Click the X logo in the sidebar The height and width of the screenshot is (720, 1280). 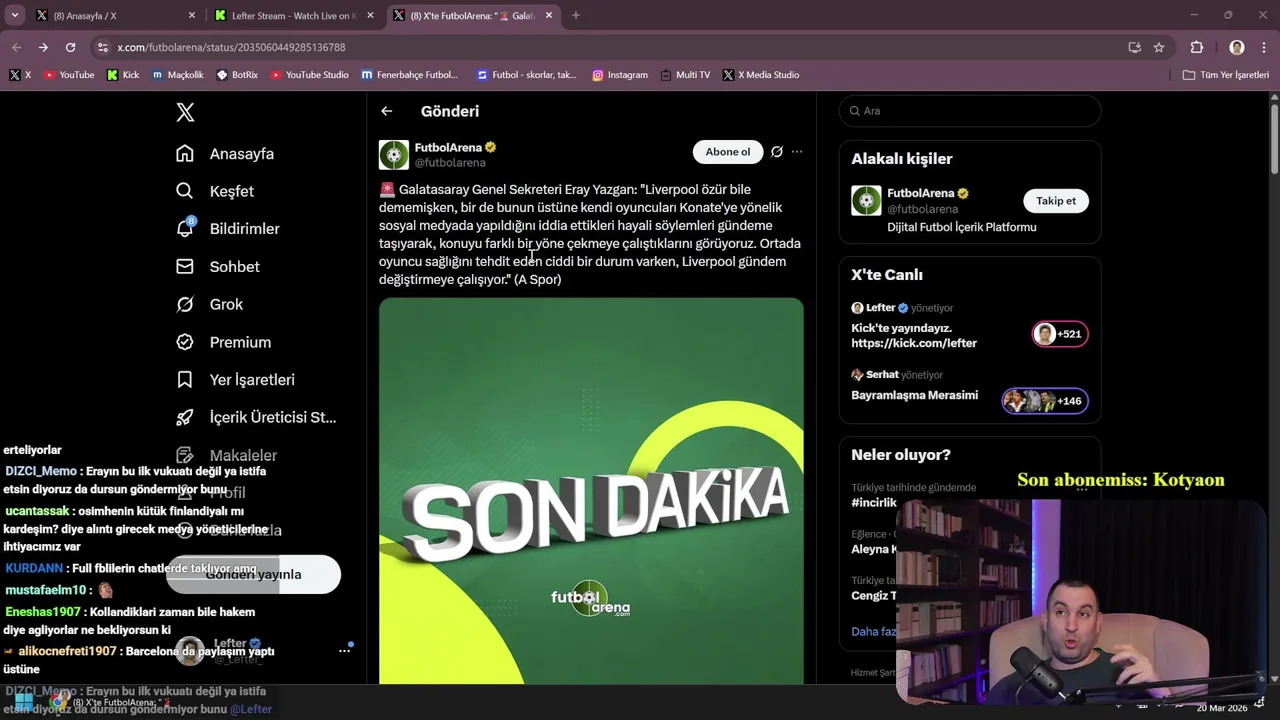coord(185,112)
